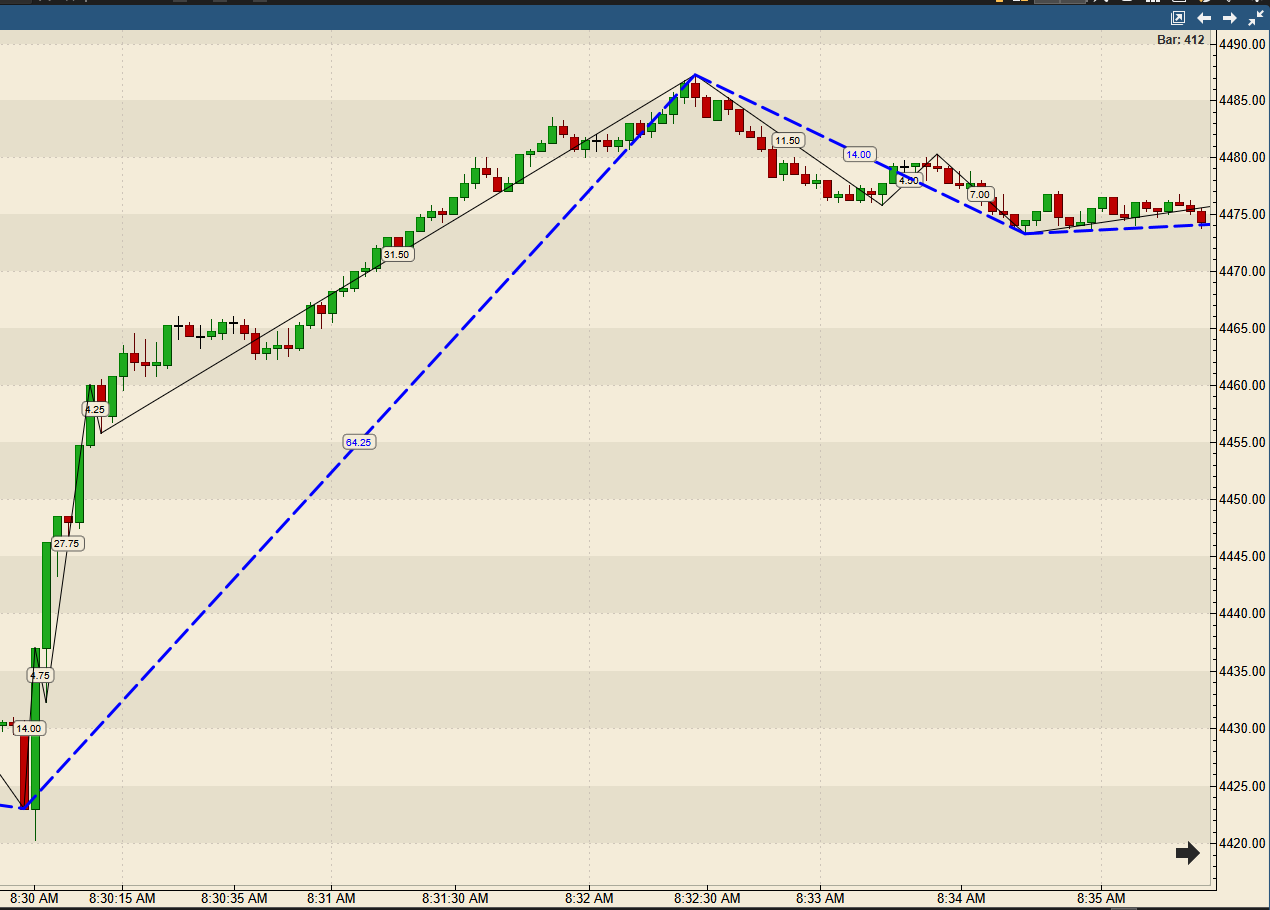The image size is (1270, 910).
Task: Collapse chart with the shrink arrows icon
Action: [1256, 18]
